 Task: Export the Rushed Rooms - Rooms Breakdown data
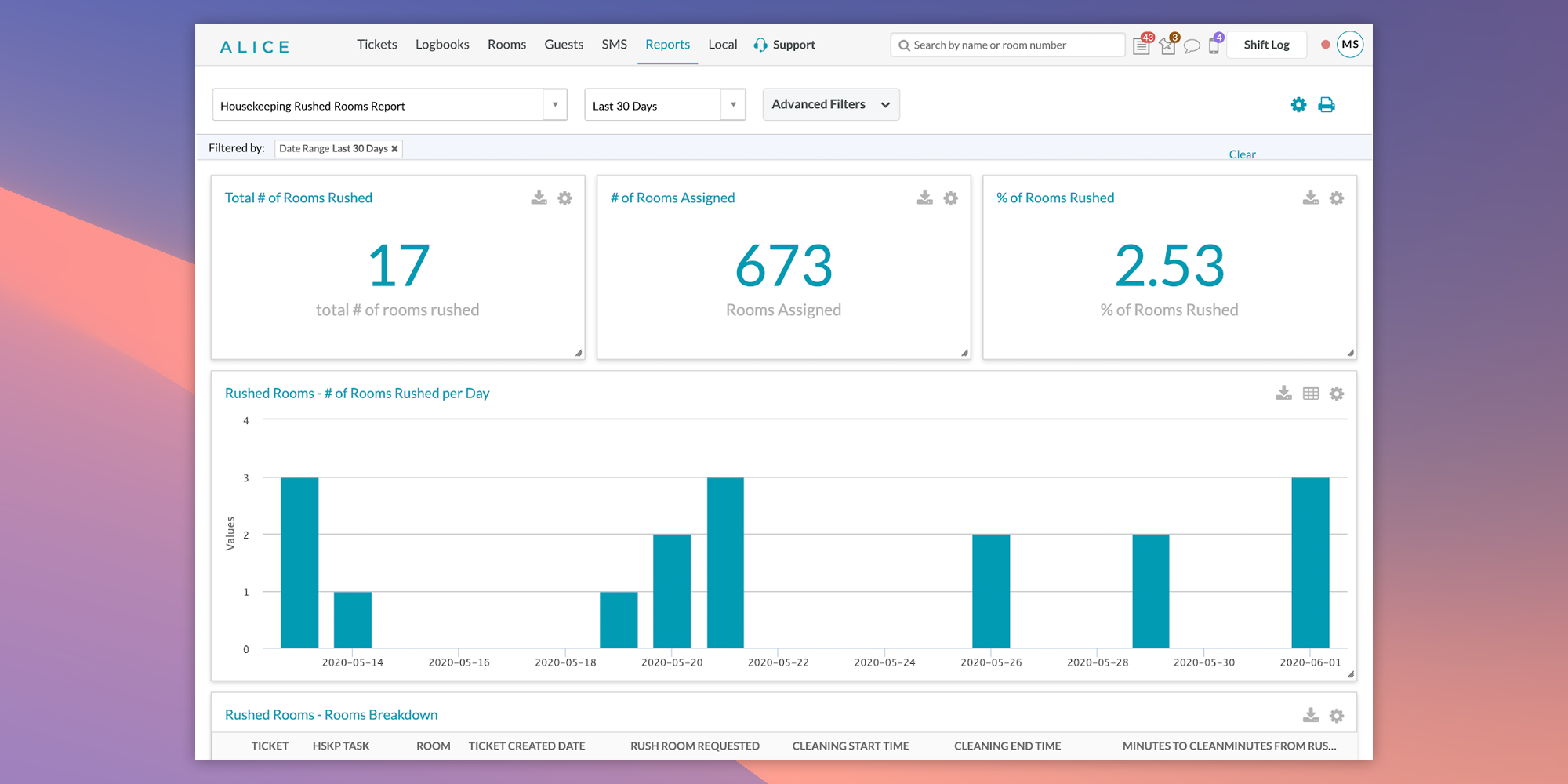pos(1309,714)
